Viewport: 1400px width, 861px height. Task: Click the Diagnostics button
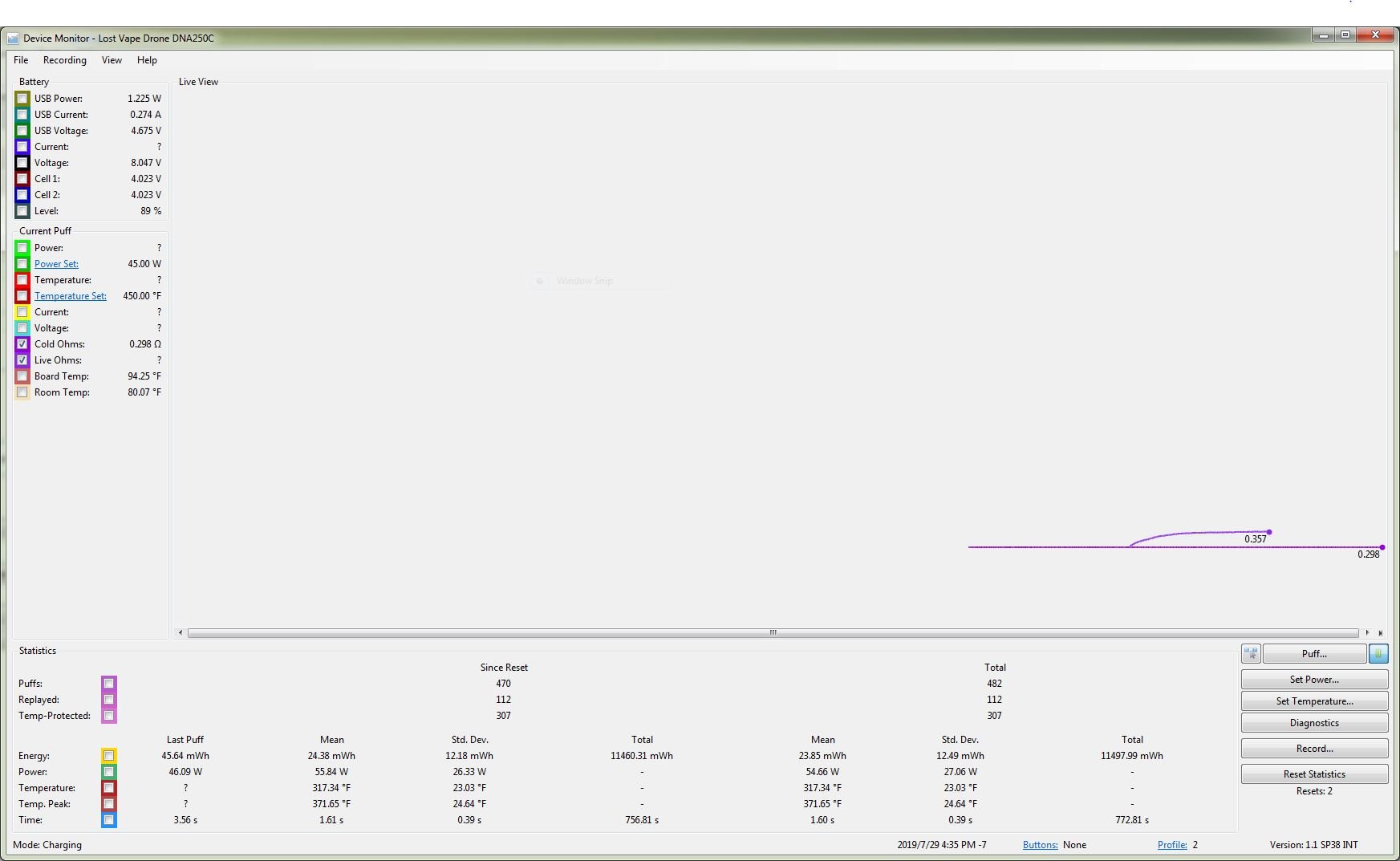(1313, 723)
